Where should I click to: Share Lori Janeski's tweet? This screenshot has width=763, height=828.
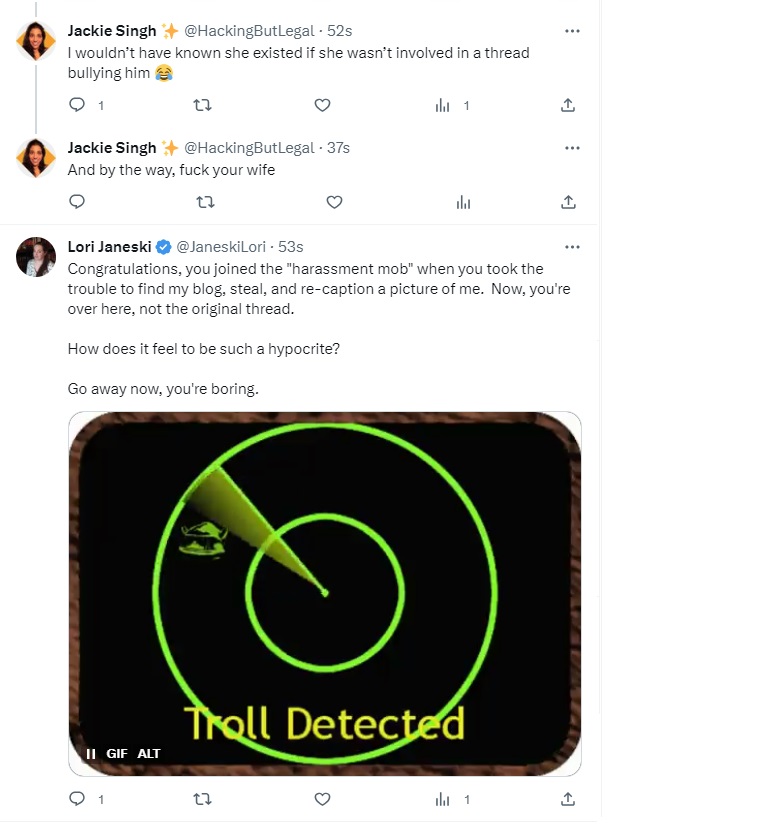click(x=568, y=799)
